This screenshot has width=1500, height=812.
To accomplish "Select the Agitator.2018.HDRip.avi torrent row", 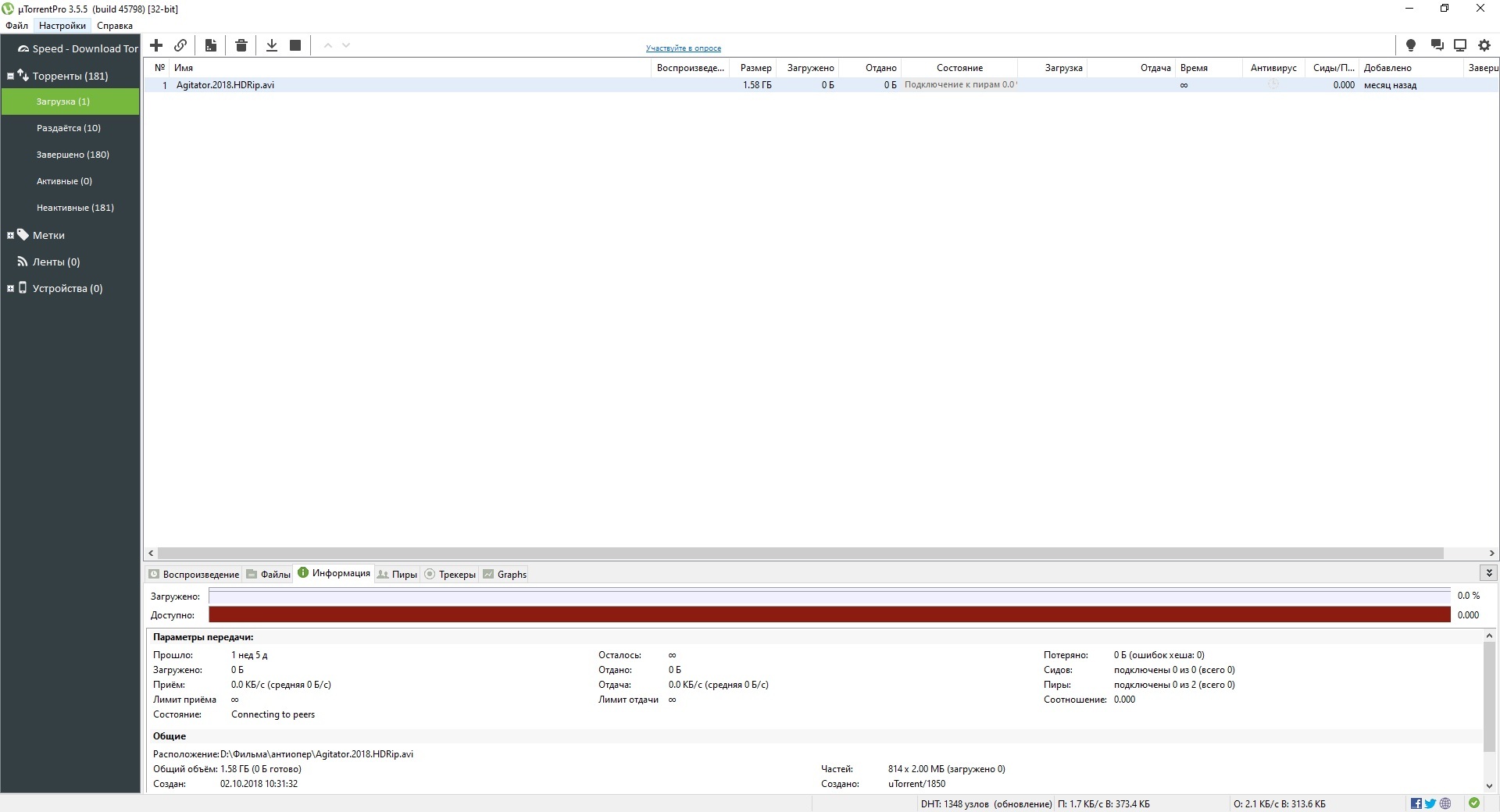I will [x=820, y=85].
